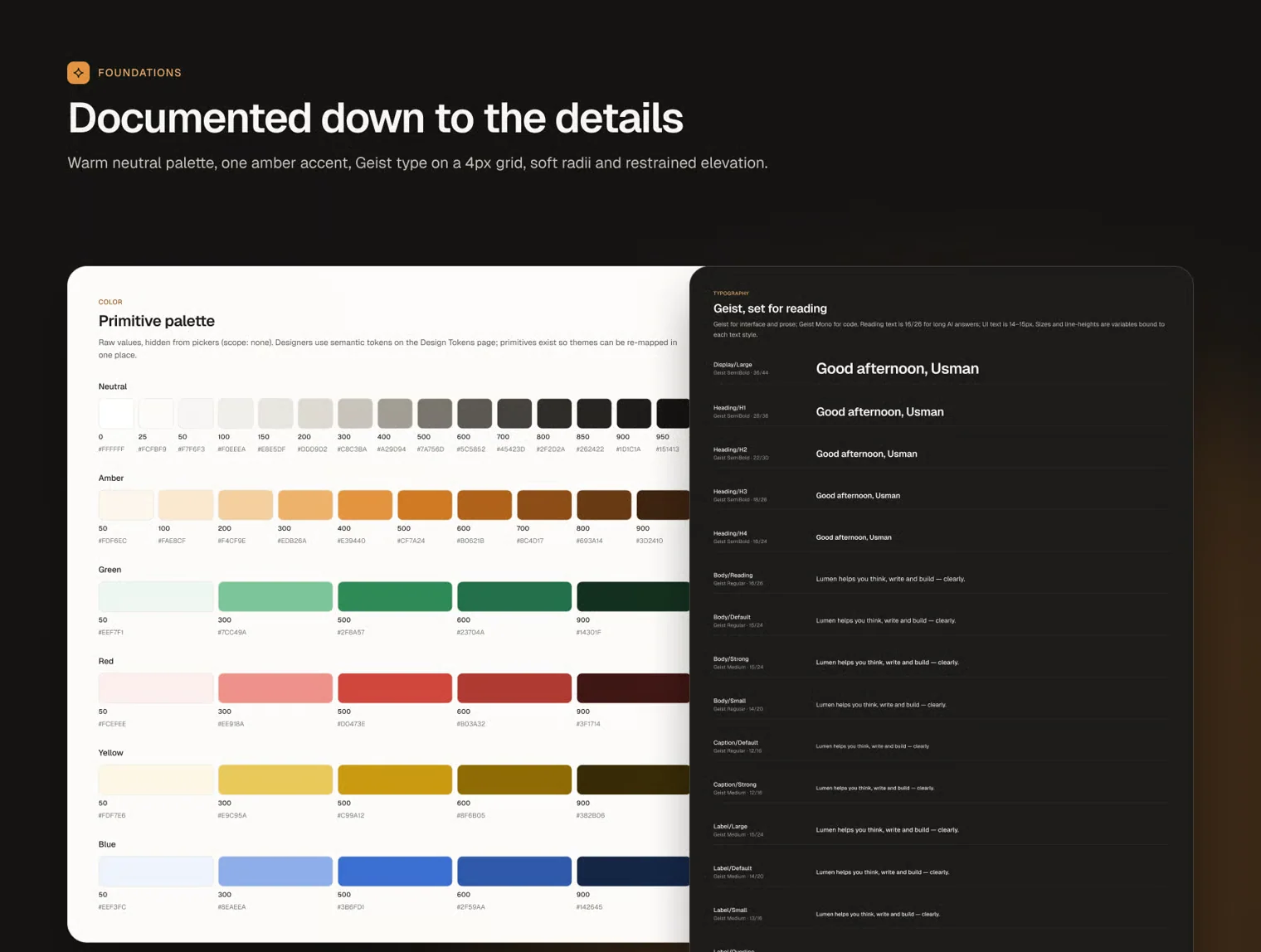The image size is (1261, 952).
Task: Choose the Amber 700 swatch #8C4D17
Action: coord(544,505)
